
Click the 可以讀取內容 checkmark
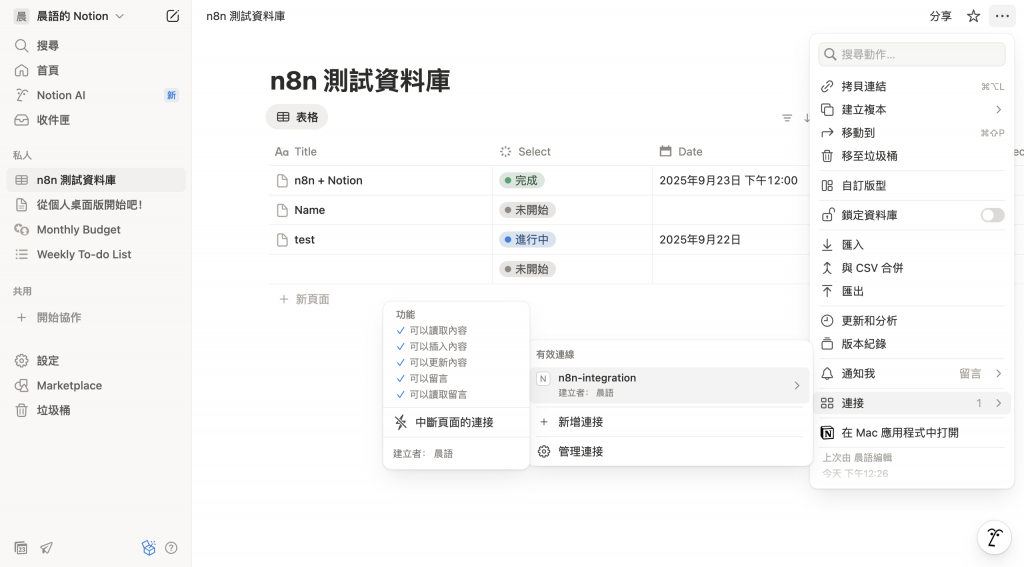point(400,331)
